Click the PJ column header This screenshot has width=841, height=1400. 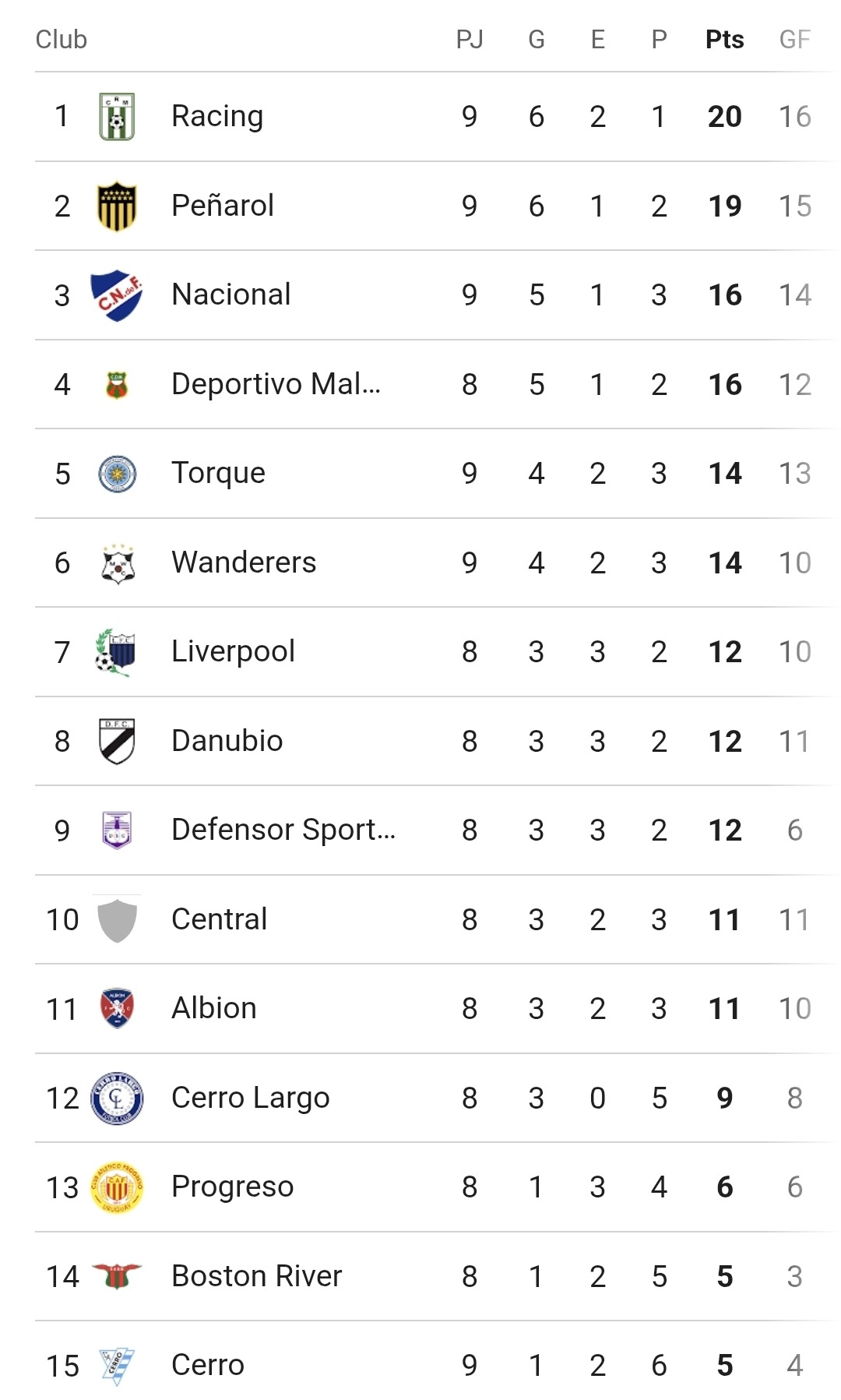470,40
